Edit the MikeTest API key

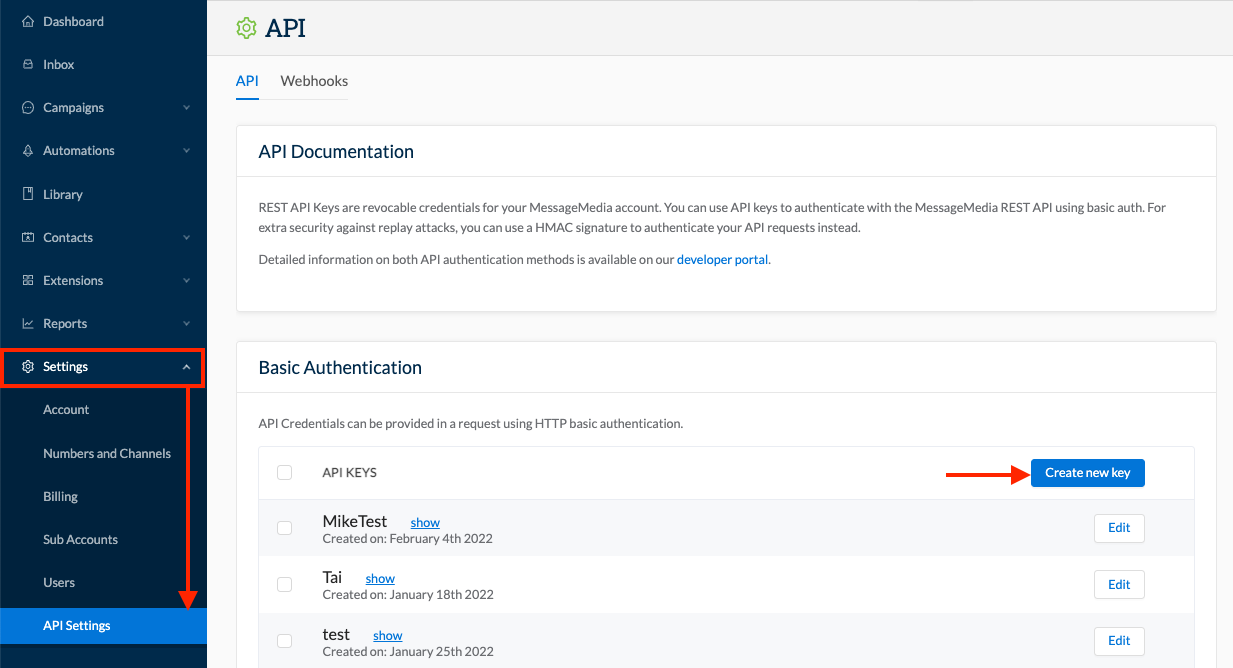[x=1119, y=528]
